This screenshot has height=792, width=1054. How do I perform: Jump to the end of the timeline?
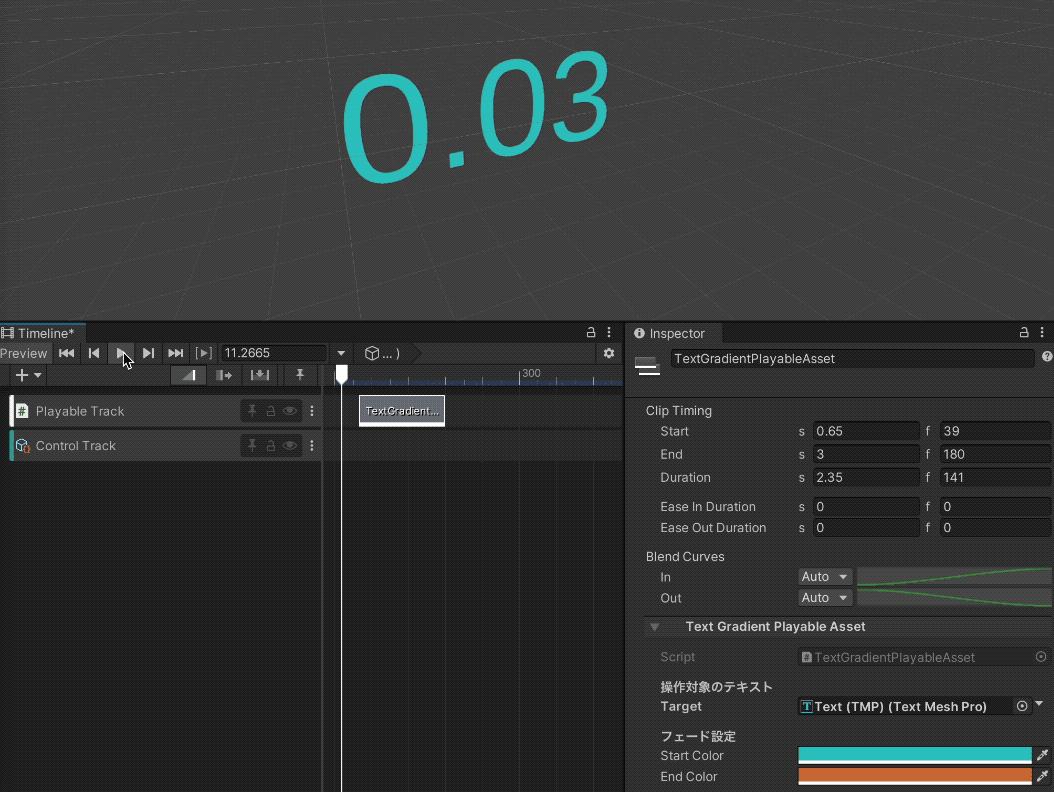click(175, 353)
